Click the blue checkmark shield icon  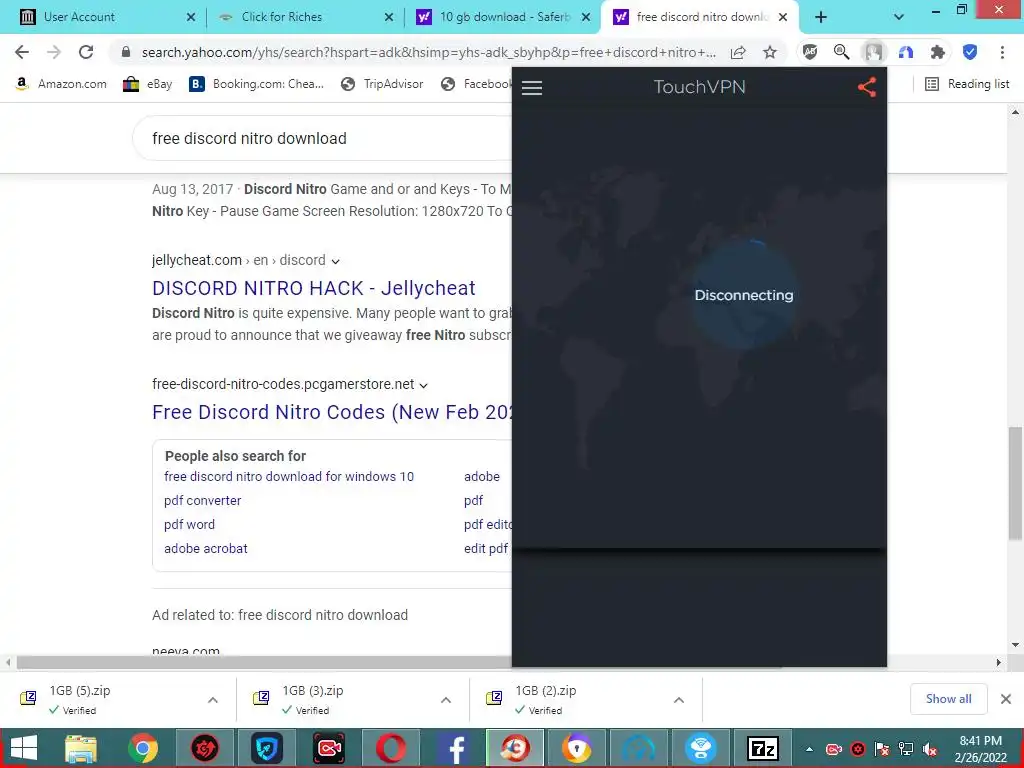point(970,52)
